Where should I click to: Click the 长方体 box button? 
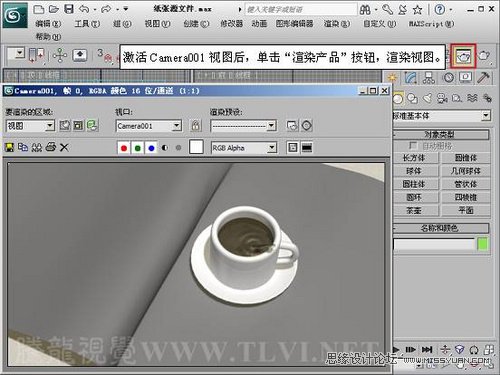(x=415, y=158)
